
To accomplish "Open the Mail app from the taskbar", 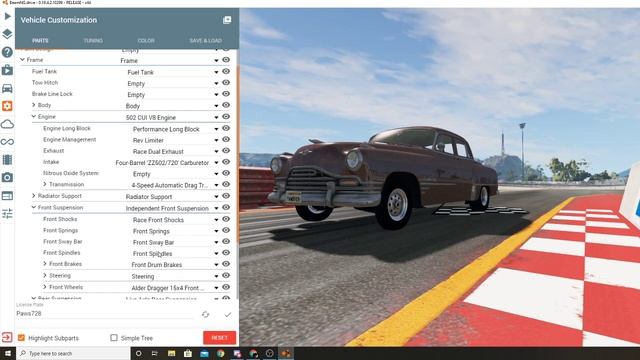I will pyautogui.click(x=204, y=353).
